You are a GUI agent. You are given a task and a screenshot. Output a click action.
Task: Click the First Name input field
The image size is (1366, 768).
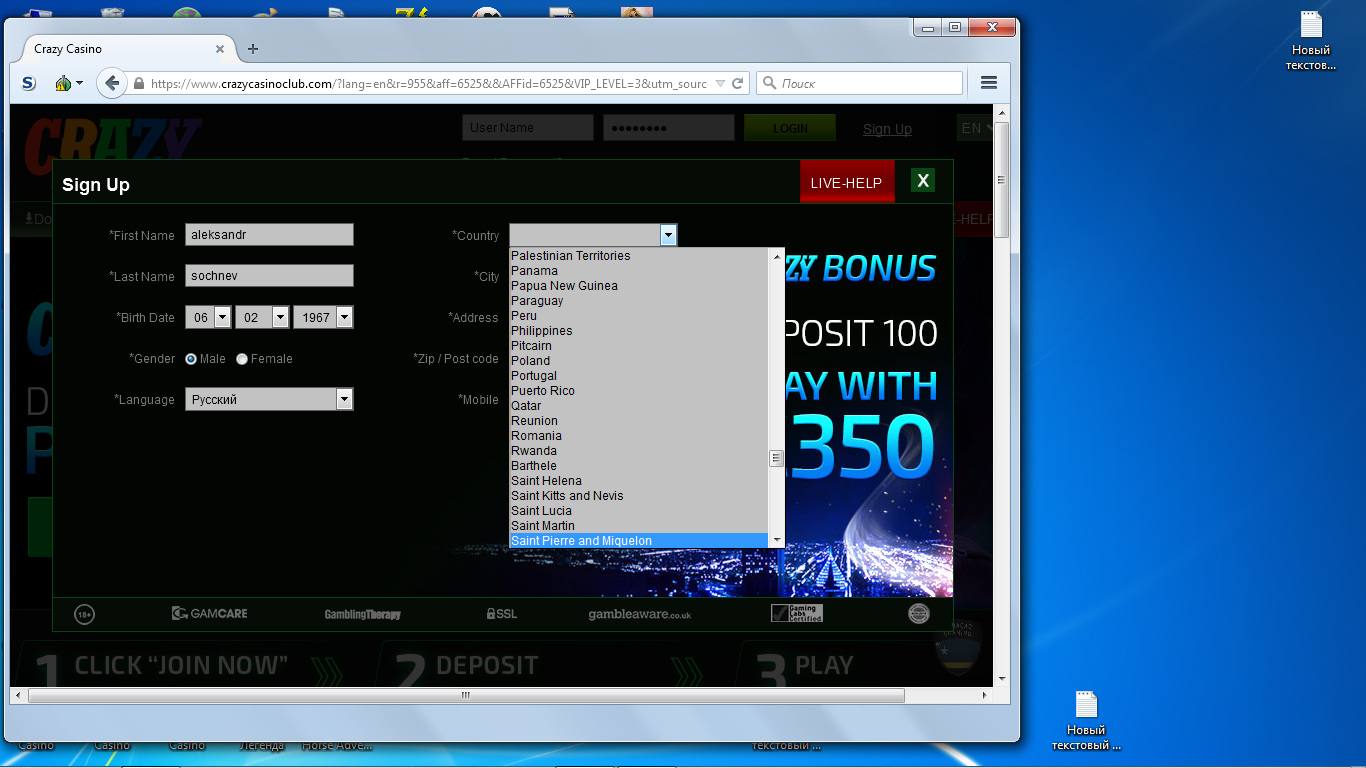tap(269, 235)
